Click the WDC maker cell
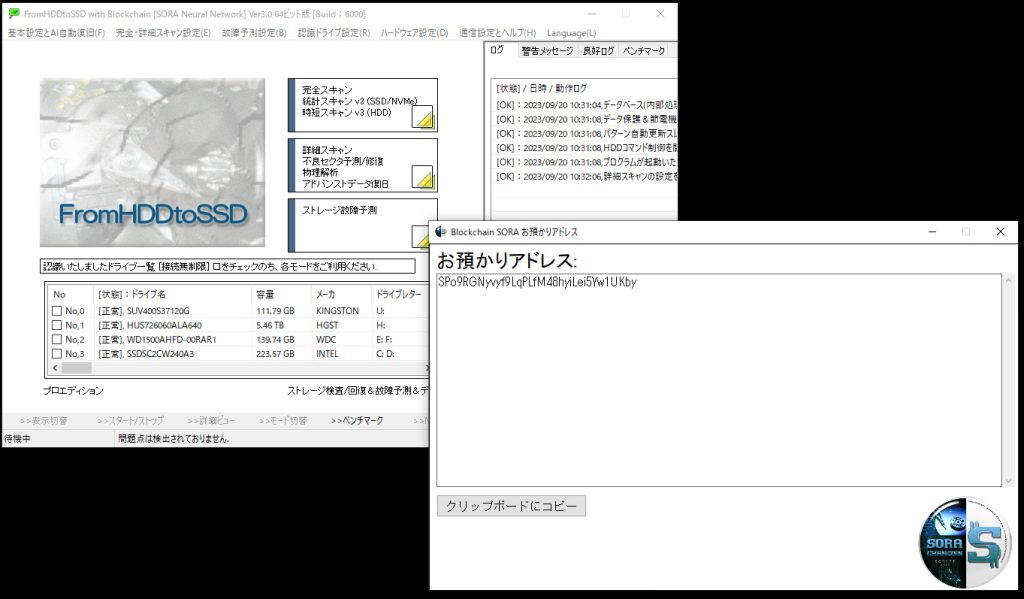Viewport: 1024px width, 599px height. (326, 340)
